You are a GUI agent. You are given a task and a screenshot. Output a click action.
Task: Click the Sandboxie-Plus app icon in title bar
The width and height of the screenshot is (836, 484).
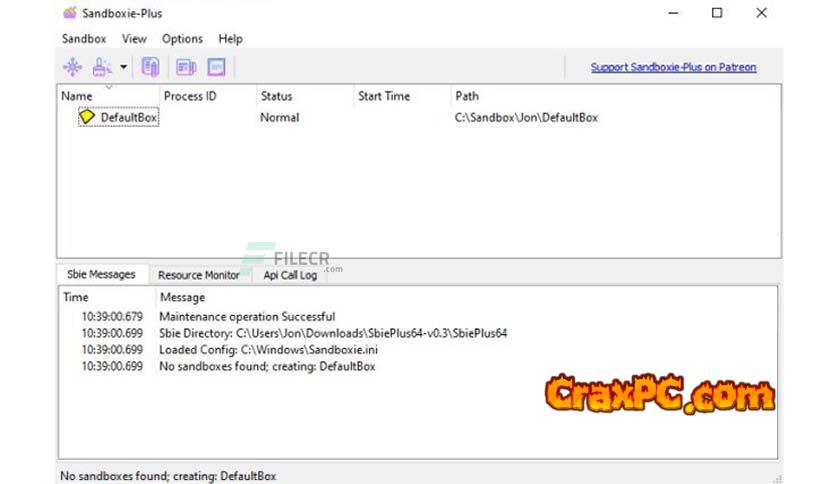point(70,13)
